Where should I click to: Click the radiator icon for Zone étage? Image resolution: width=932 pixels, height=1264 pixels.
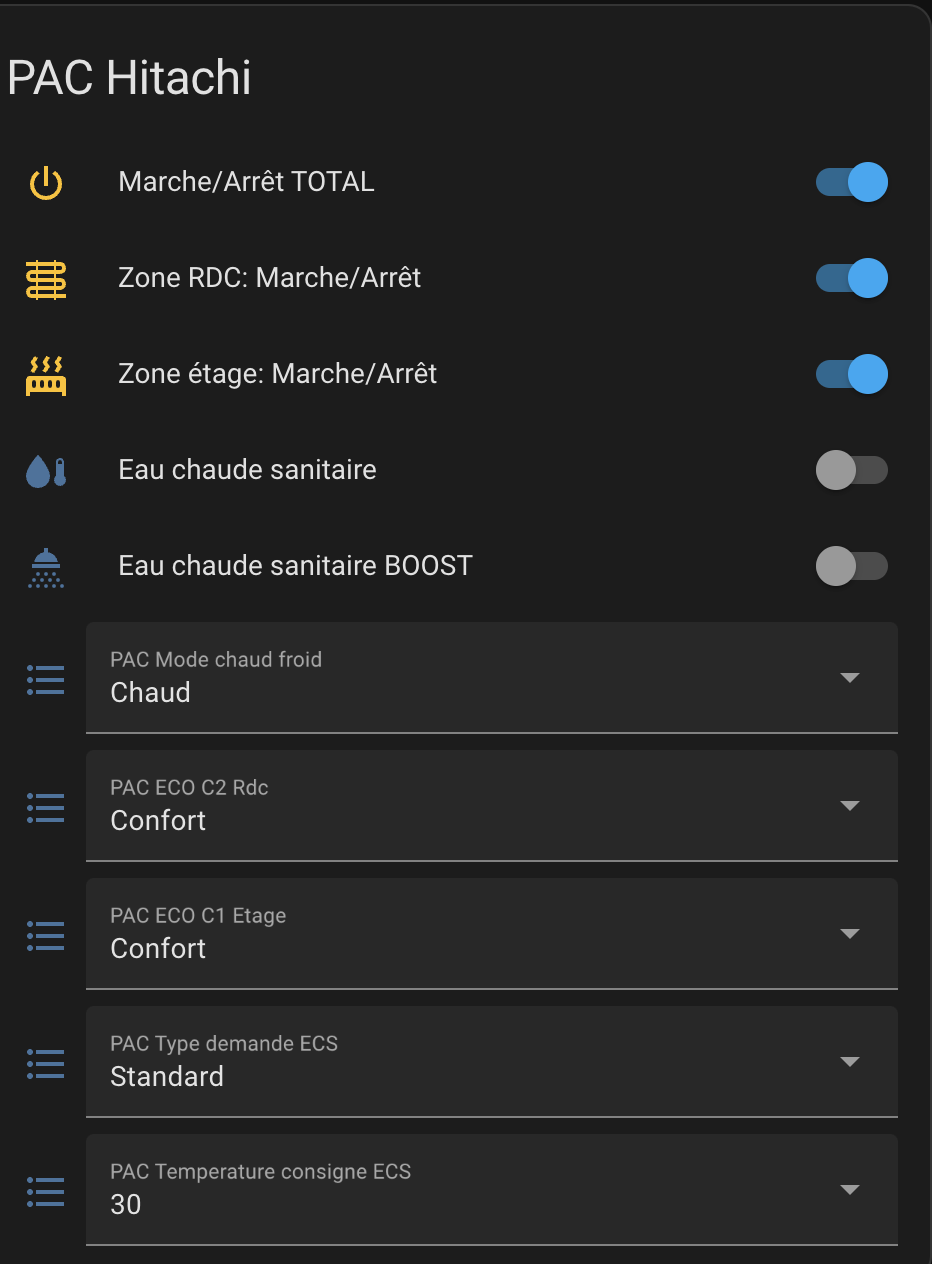[x=46, y=375]
